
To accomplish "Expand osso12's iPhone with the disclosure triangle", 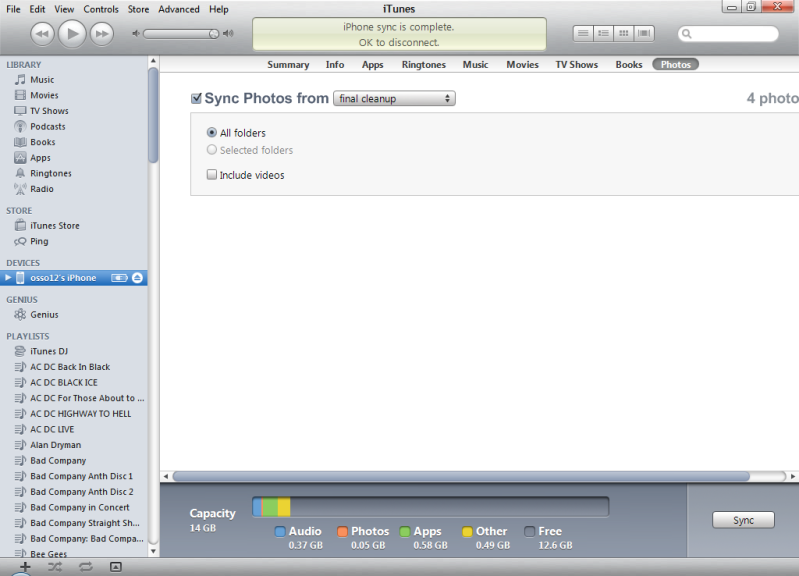I will click(8, 278).
